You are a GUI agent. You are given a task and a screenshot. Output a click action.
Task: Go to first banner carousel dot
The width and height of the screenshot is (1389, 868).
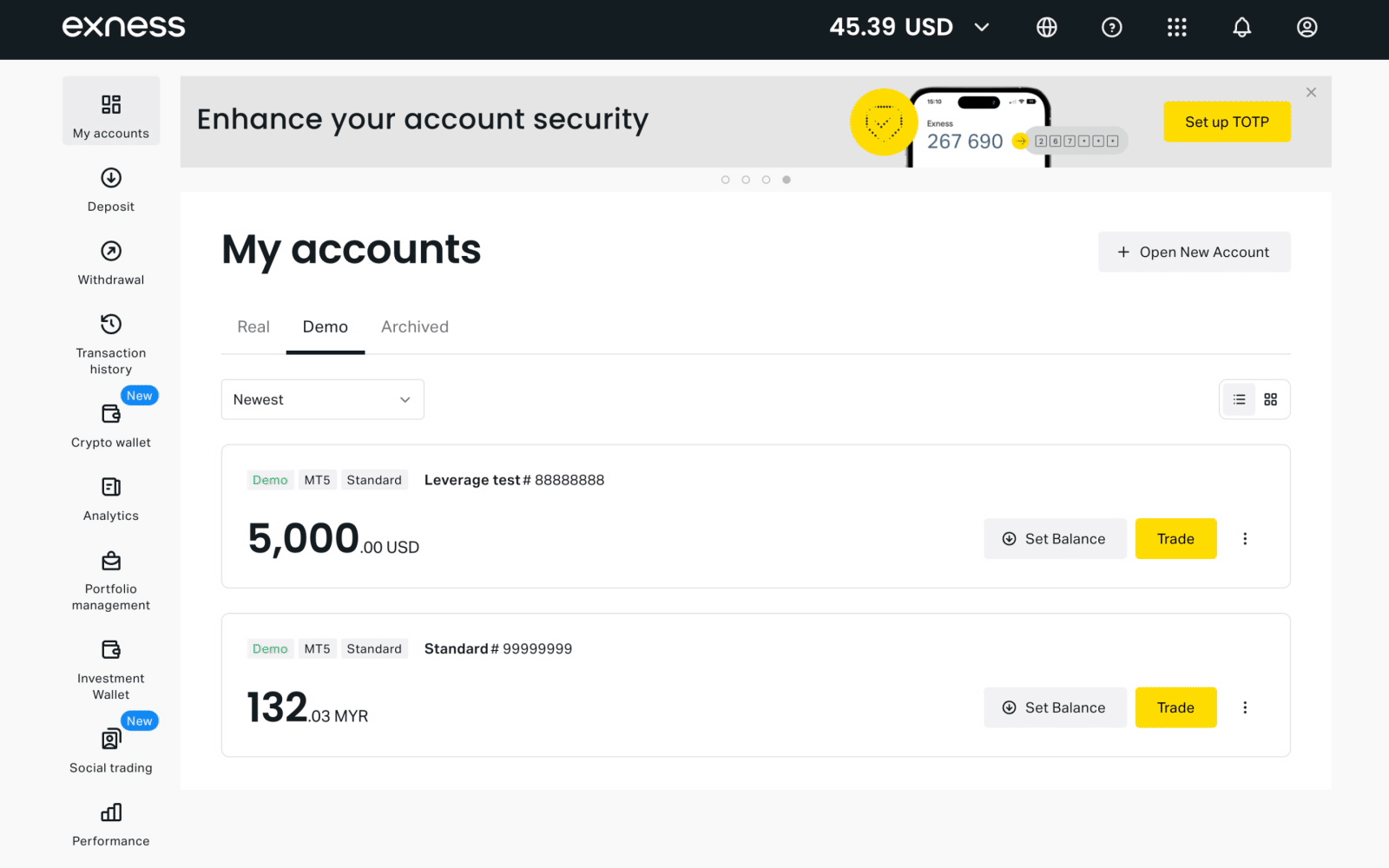[726, 180]
